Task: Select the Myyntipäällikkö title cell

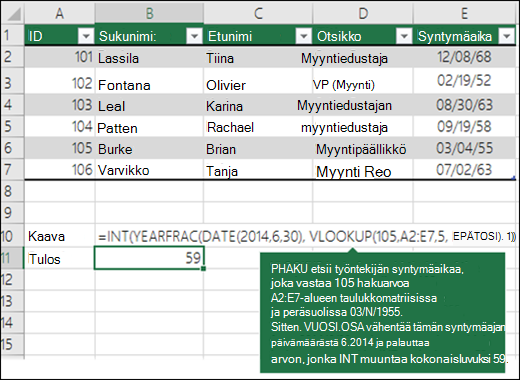Action: click(x=363, y=148)
